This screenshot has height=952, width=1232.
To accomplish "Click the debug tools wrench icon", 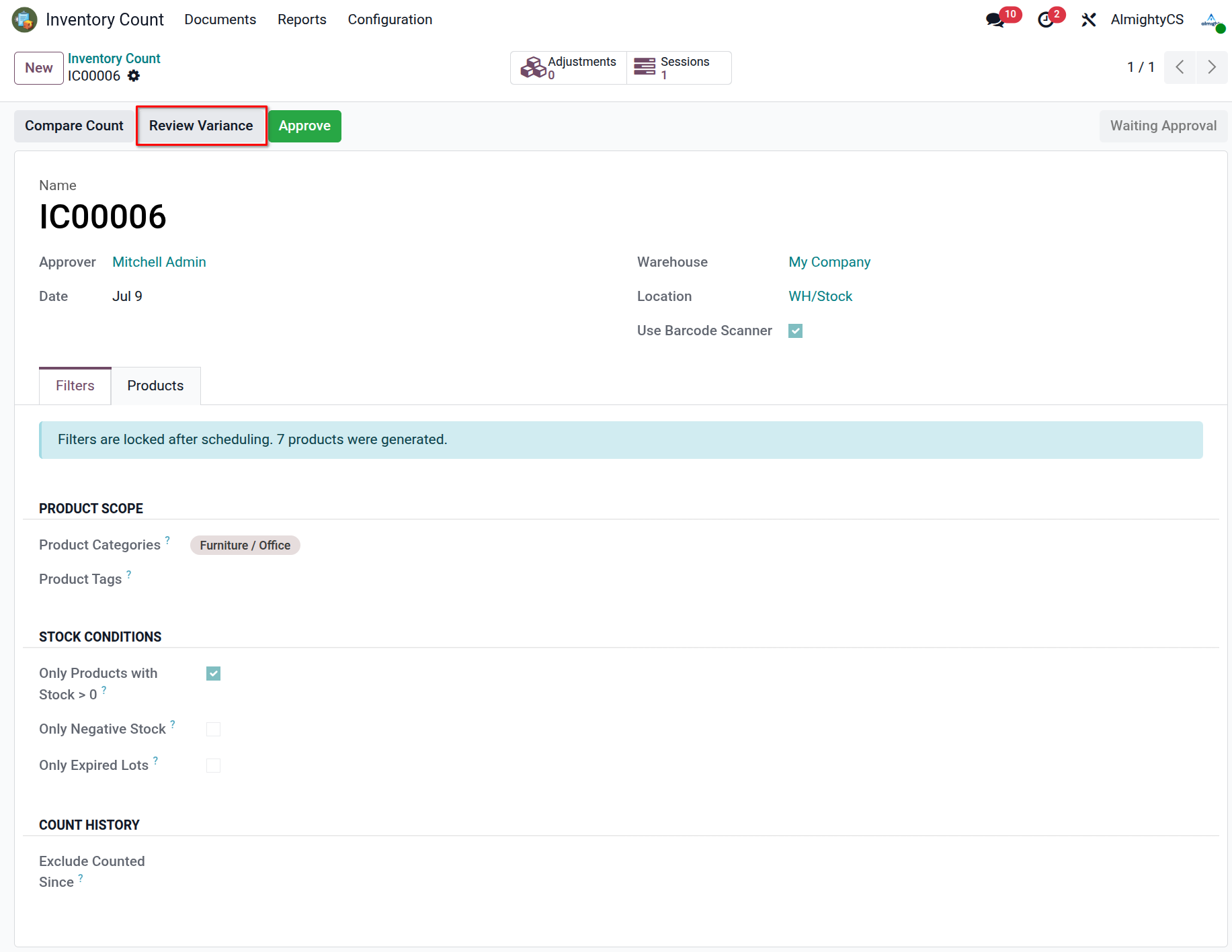I will (1089, 20).
